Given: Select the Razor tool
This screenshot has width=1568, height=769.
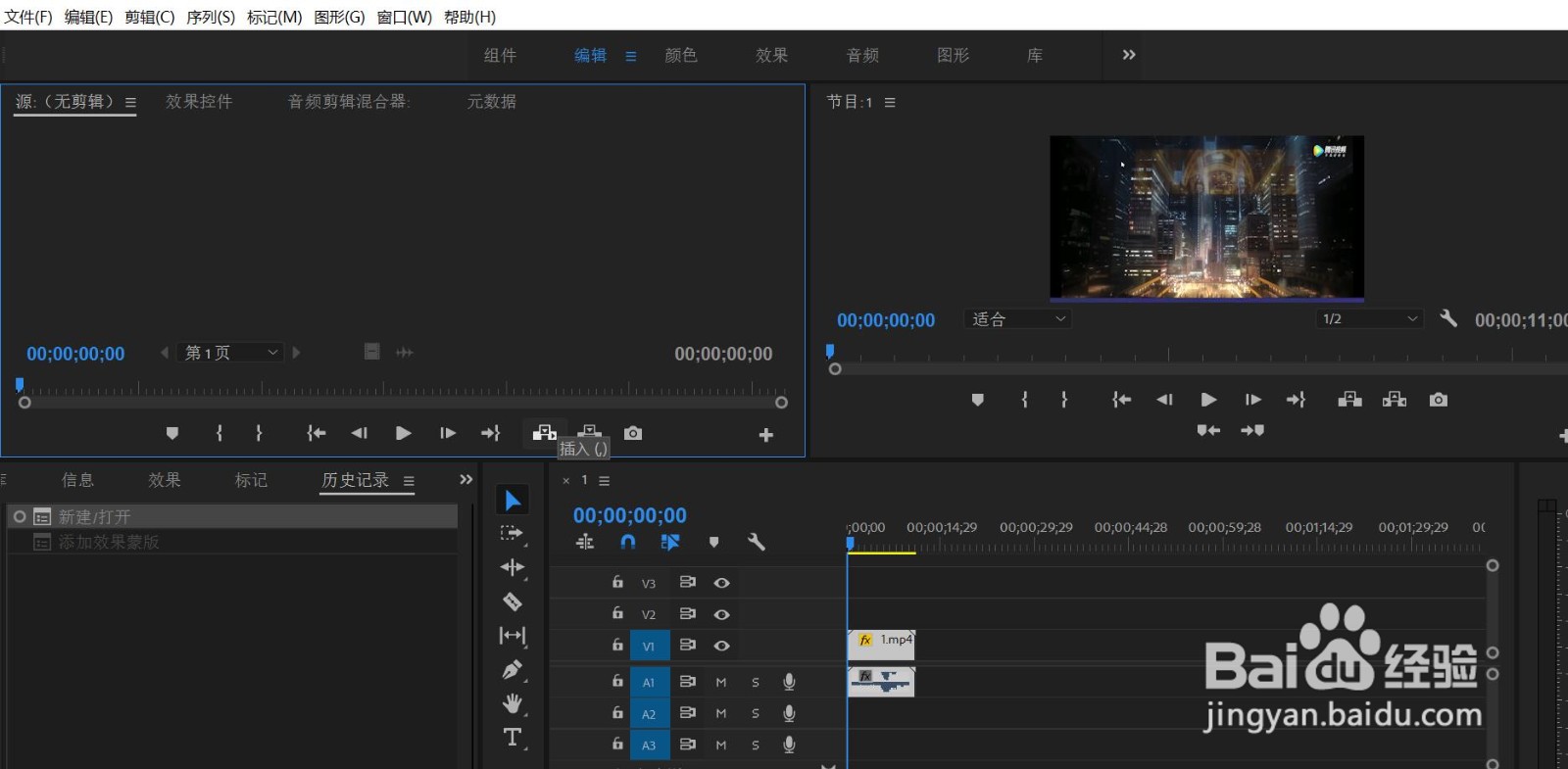Looking at the screenshot, I should point(512,601).
